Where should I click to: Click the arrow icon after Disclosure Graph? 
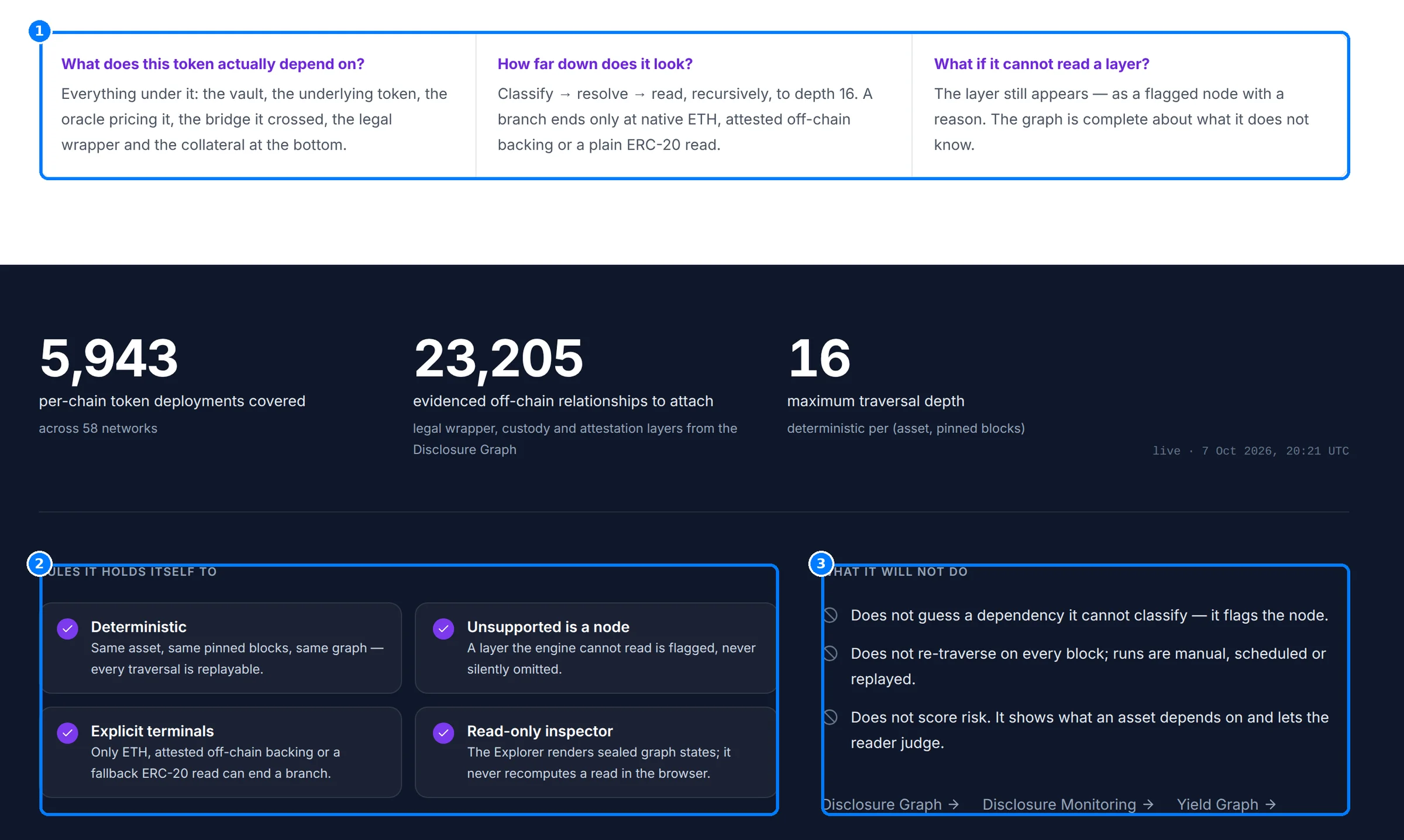click(954, 804)
